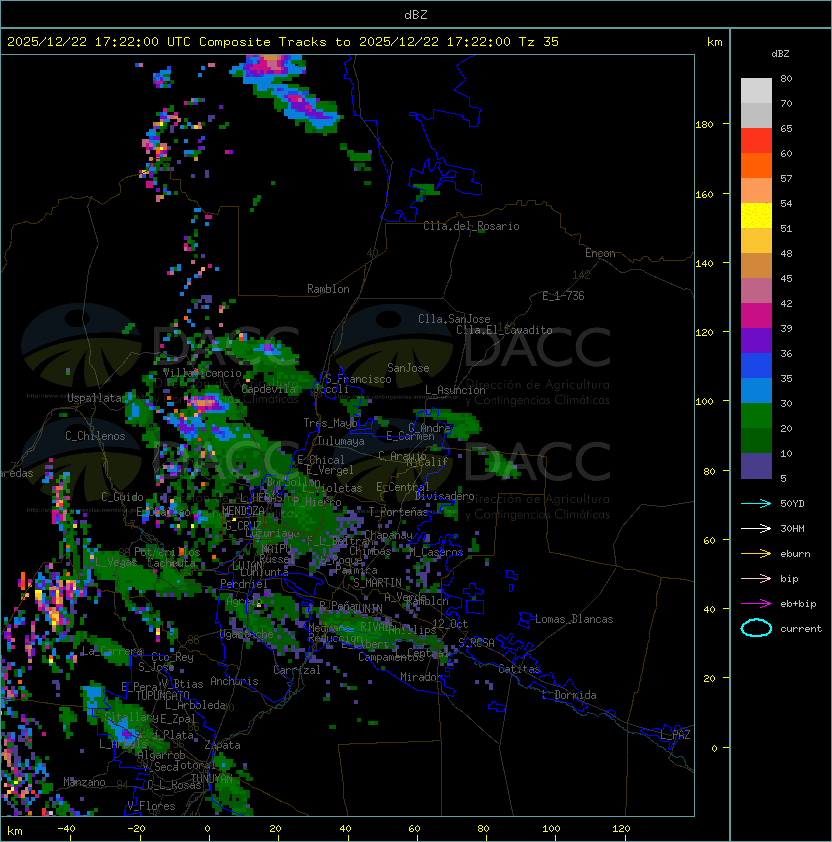Click the -40 km mark on the horizontal axis
The height and width of the screenshot is (842, 832).
(66, 829)
